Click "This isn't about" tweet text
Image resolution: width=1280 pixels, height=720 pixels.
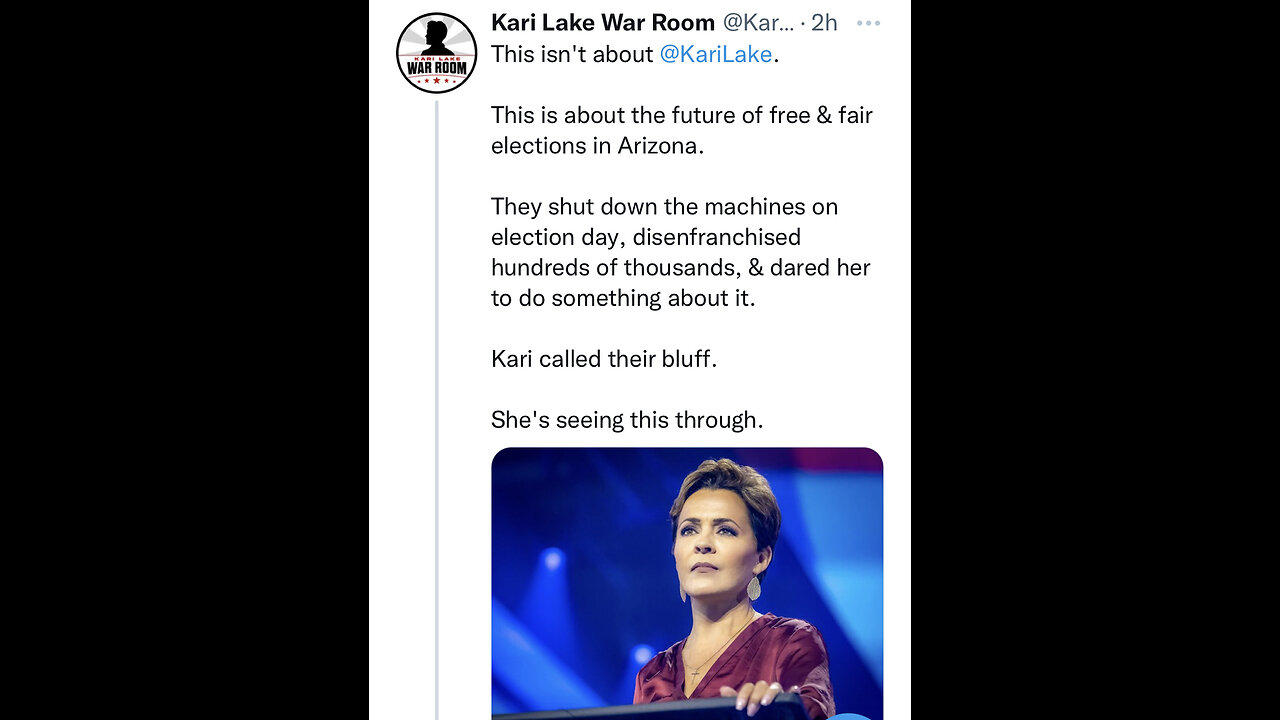point(572,54)
